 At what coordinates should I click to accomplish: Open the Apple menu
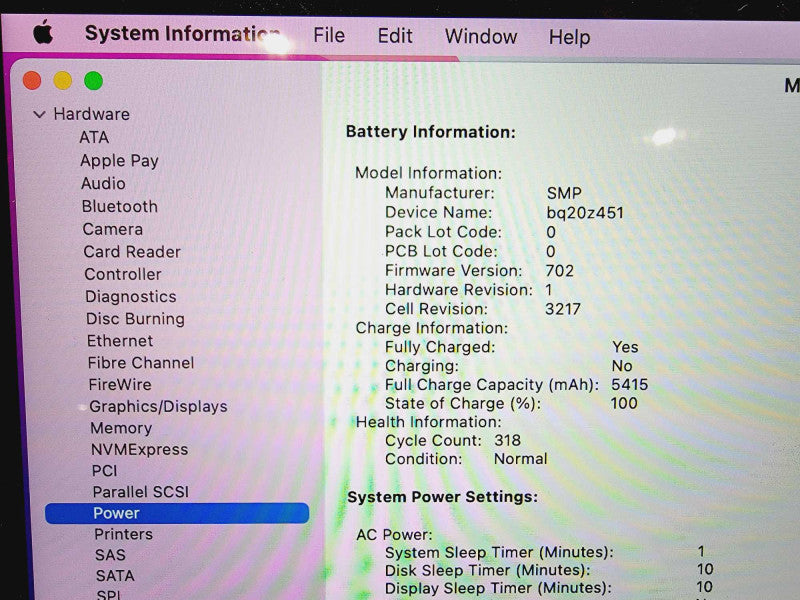coord(43,33)
